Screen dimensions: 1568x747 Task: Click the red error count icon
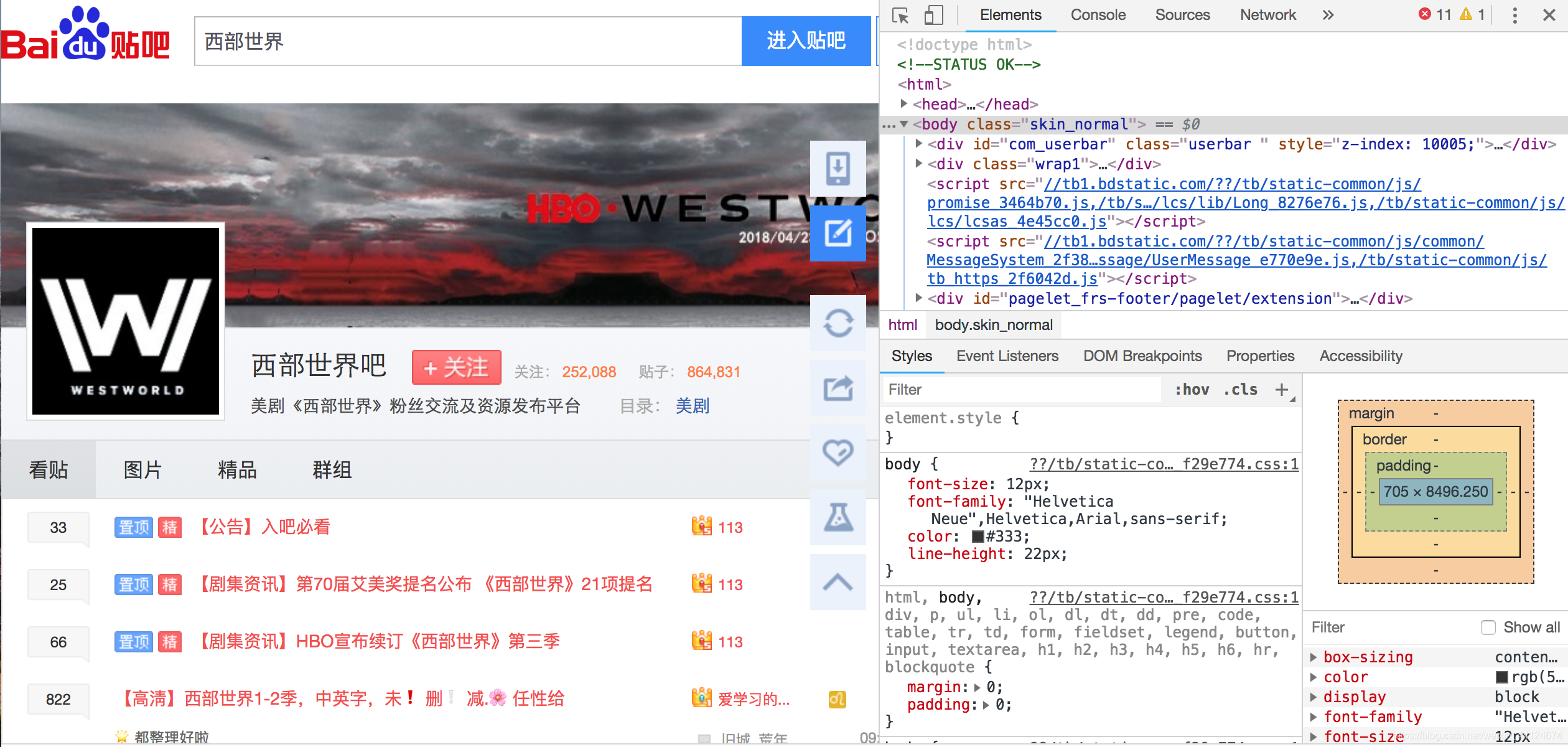pos(1425,14)
